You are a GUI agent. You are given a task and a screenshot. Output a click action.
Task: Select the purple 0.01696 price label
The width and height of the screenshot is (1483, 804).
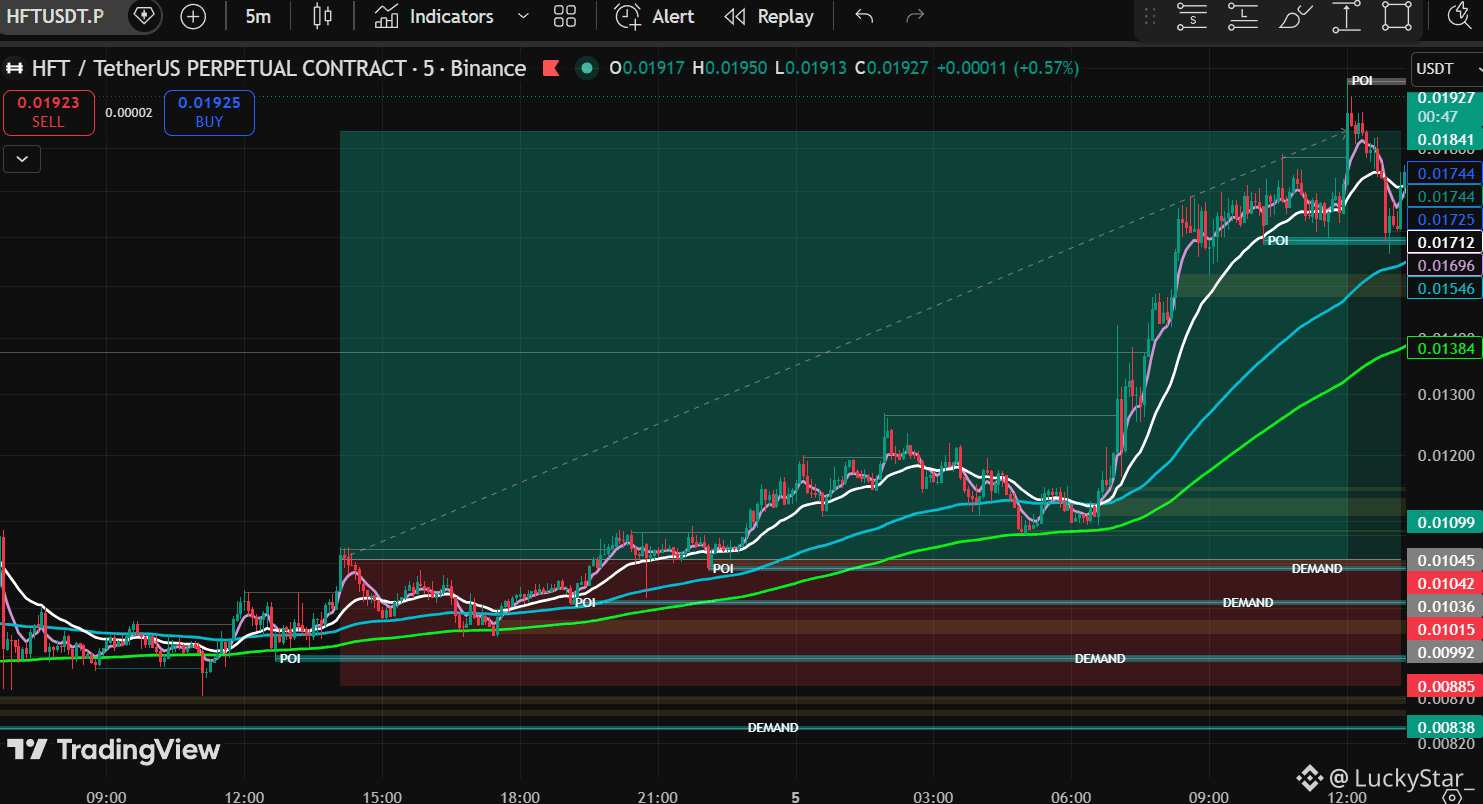click(1445, 265)
